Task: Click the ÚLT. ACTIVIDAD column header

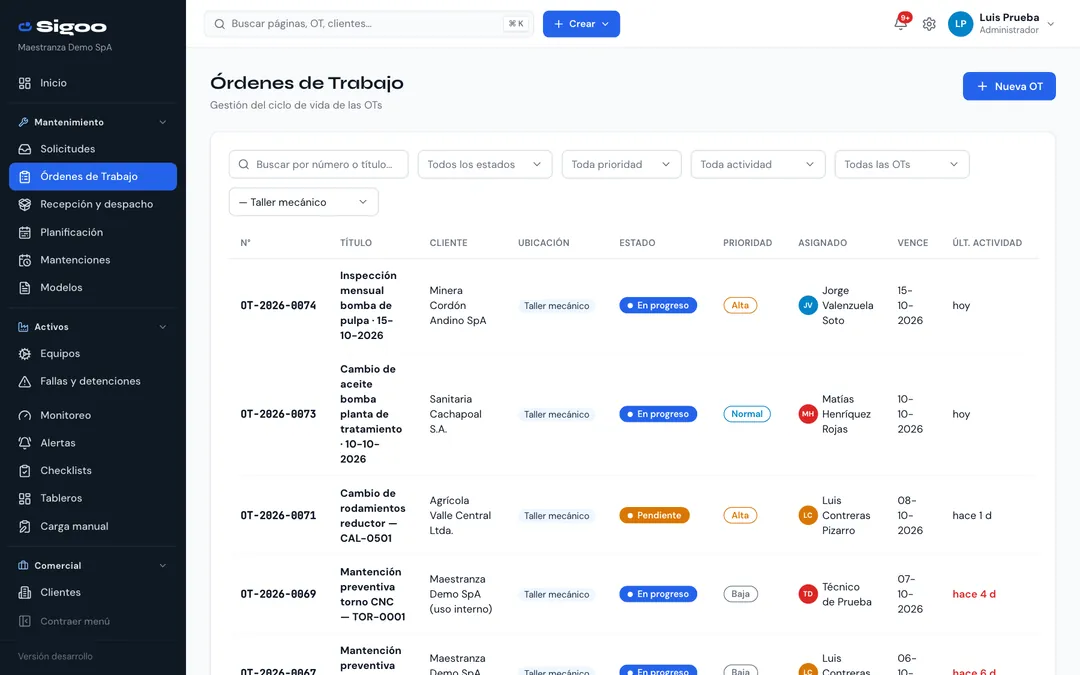Action: [x=987, y=243]
